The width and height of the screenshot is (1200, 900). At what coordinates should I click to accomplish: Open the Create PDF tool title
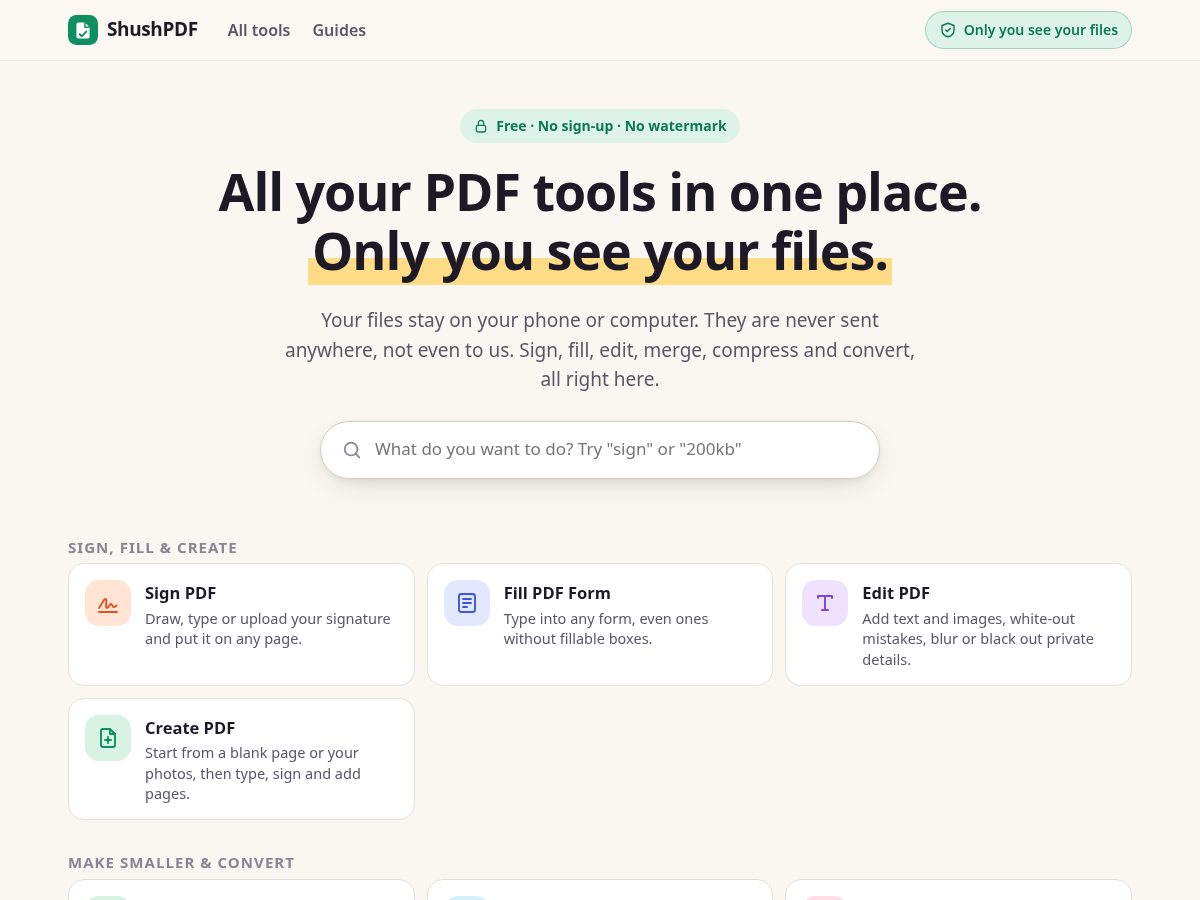(x=190, y=728)
